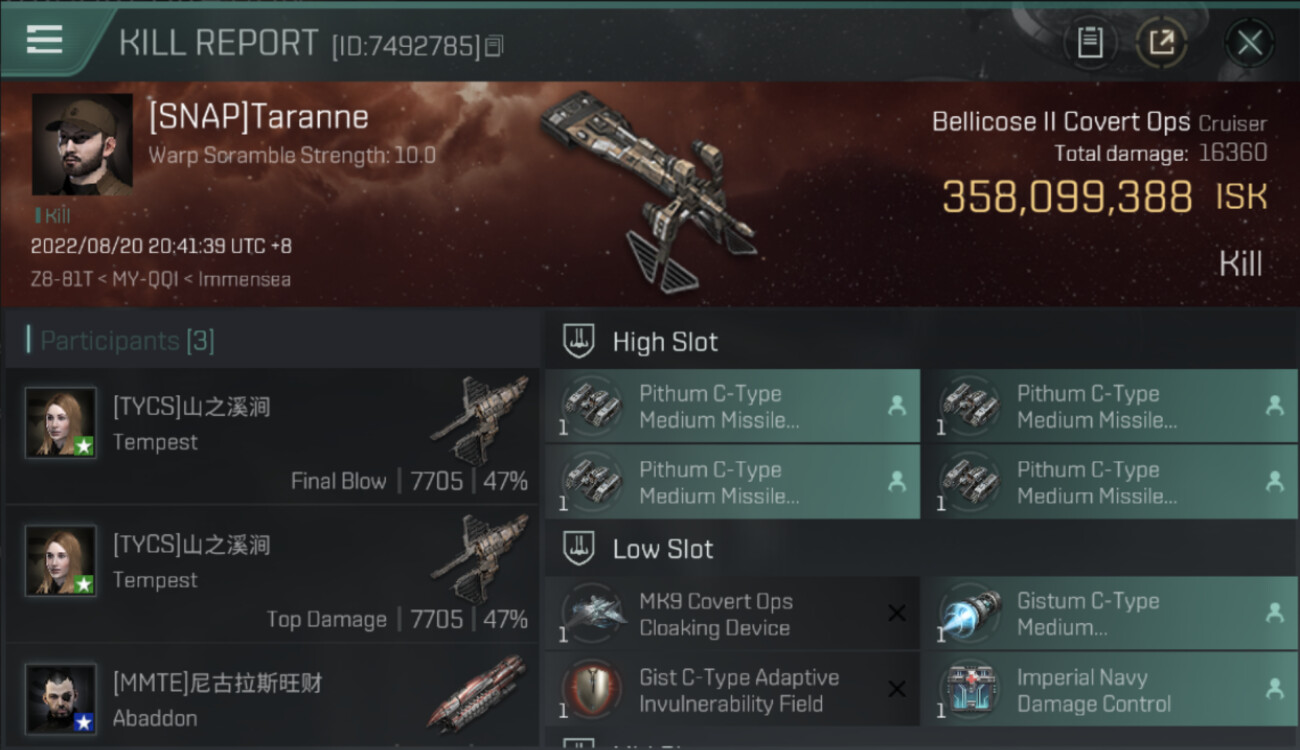View the Top Damage Tempest participant entry
This screenshot has height=750, width=1300.
[272, 574]
